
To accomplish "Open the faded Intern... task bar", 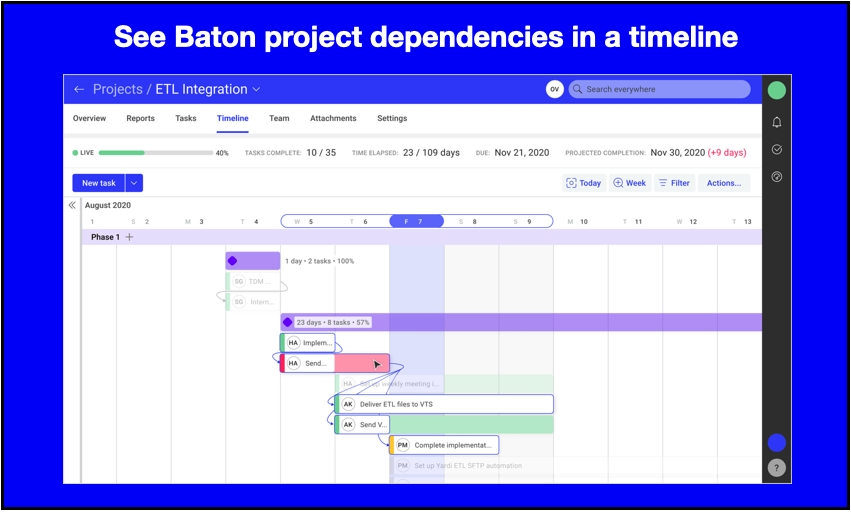I will tap(253, 302).
